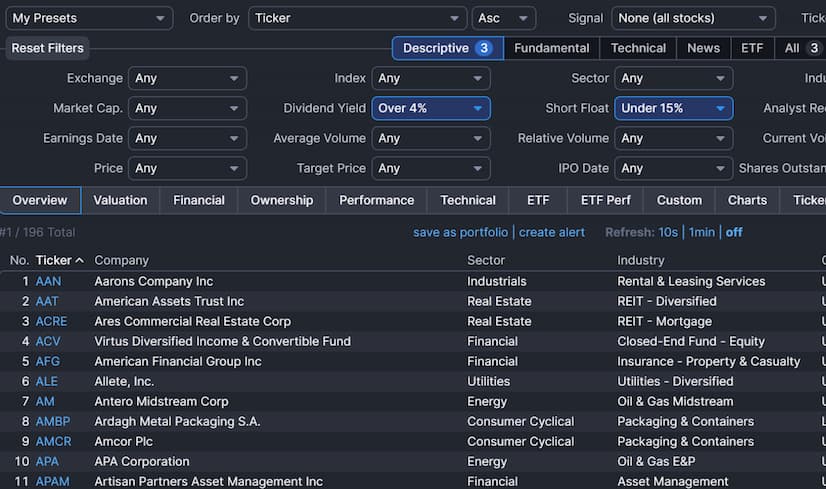This screenshot has width=826, height=489.
Task: Expand the Market Cap. filter dropdown
Action: (188, 108)
